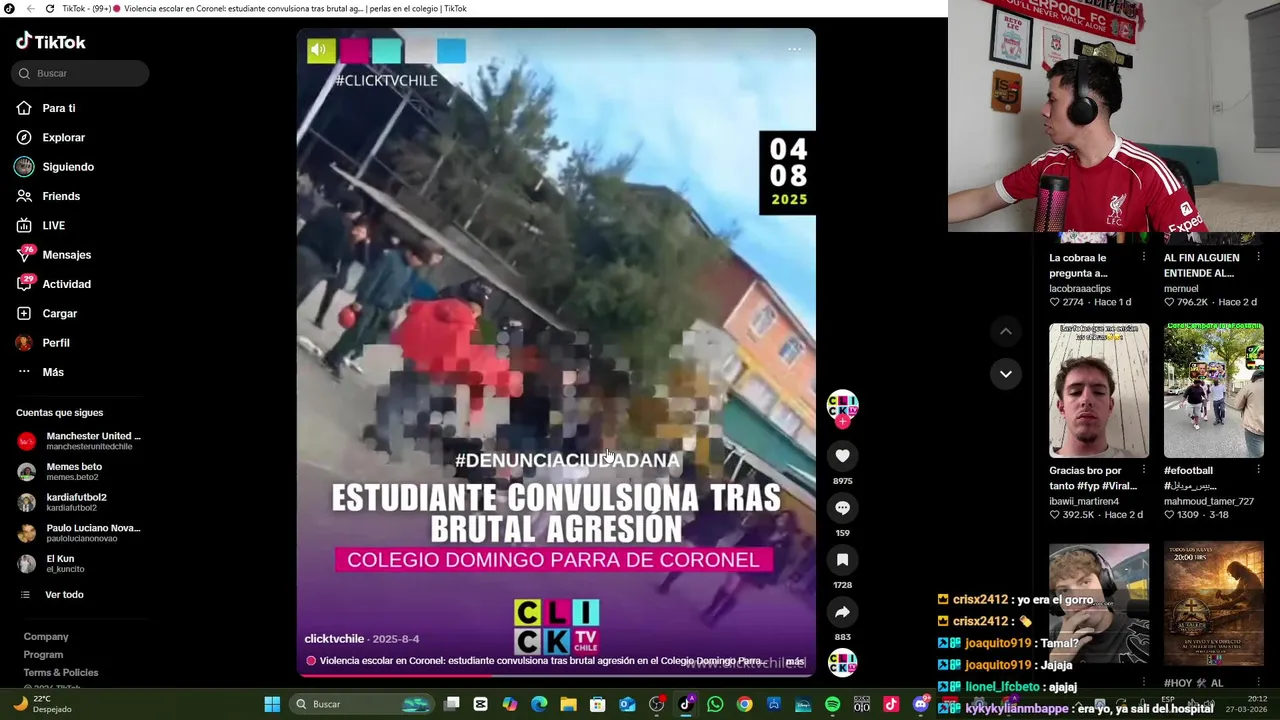Open mahmoud_tamer_727 author link
This screenshot has width=1280, height=720.
tap(1209, 502)
